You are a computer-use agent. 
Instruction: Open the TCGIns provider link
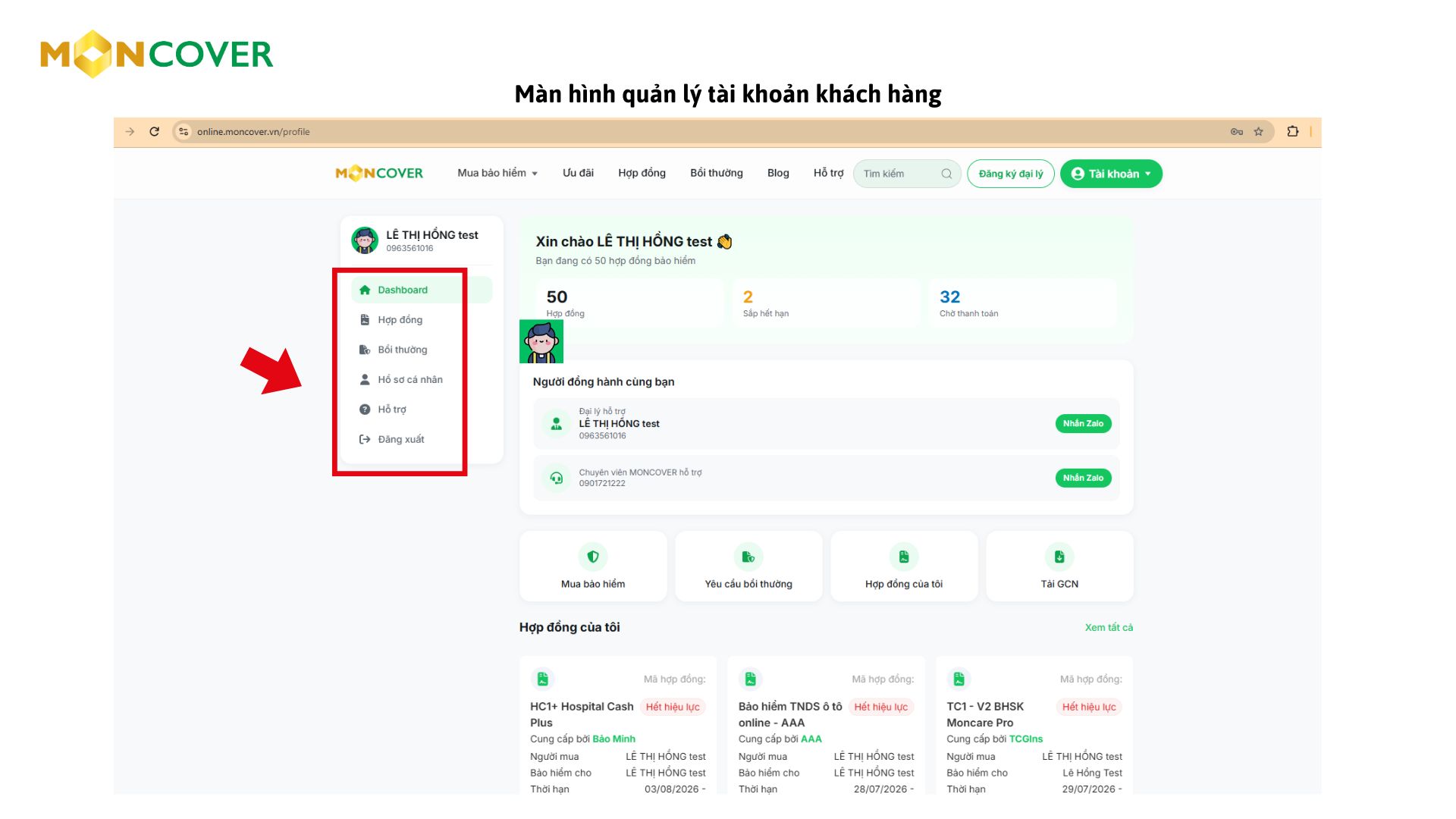(x=1025, y=739)
